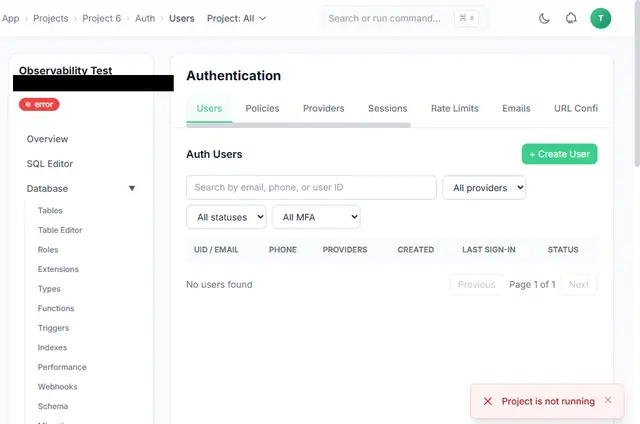Click the PHONE column header
Image resolution: width=640 pixels, height=424 pixels.
click(x=283, y=250)
